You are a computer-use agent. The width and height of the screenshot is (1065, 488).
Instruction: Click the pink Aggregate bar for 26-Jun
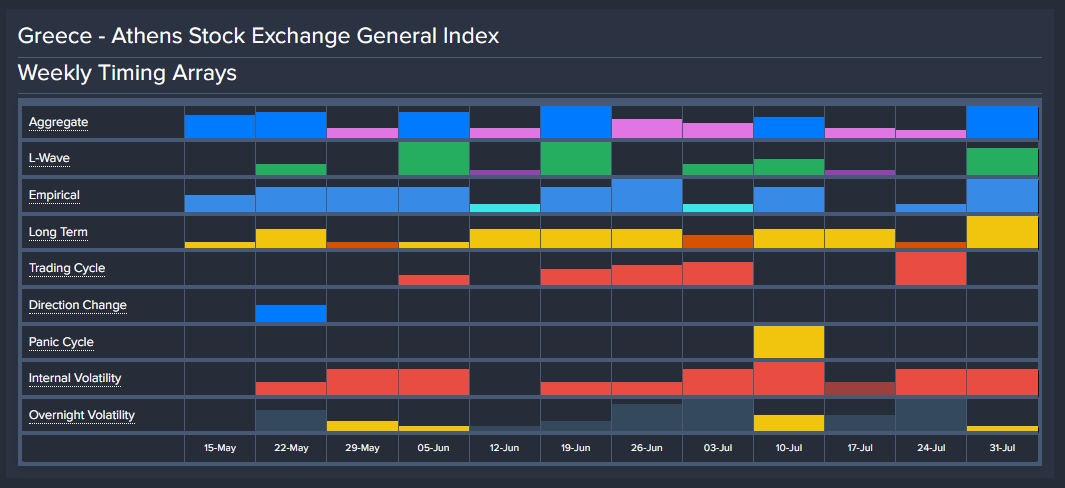pos(647,129)
